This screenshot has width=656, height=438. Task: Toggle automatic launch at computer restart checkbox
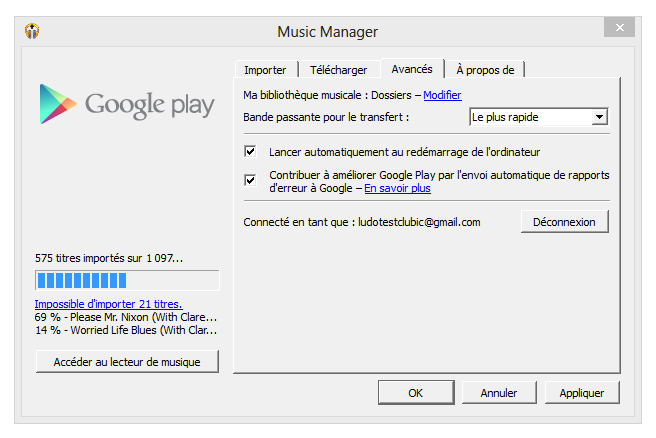pos(250,151)
